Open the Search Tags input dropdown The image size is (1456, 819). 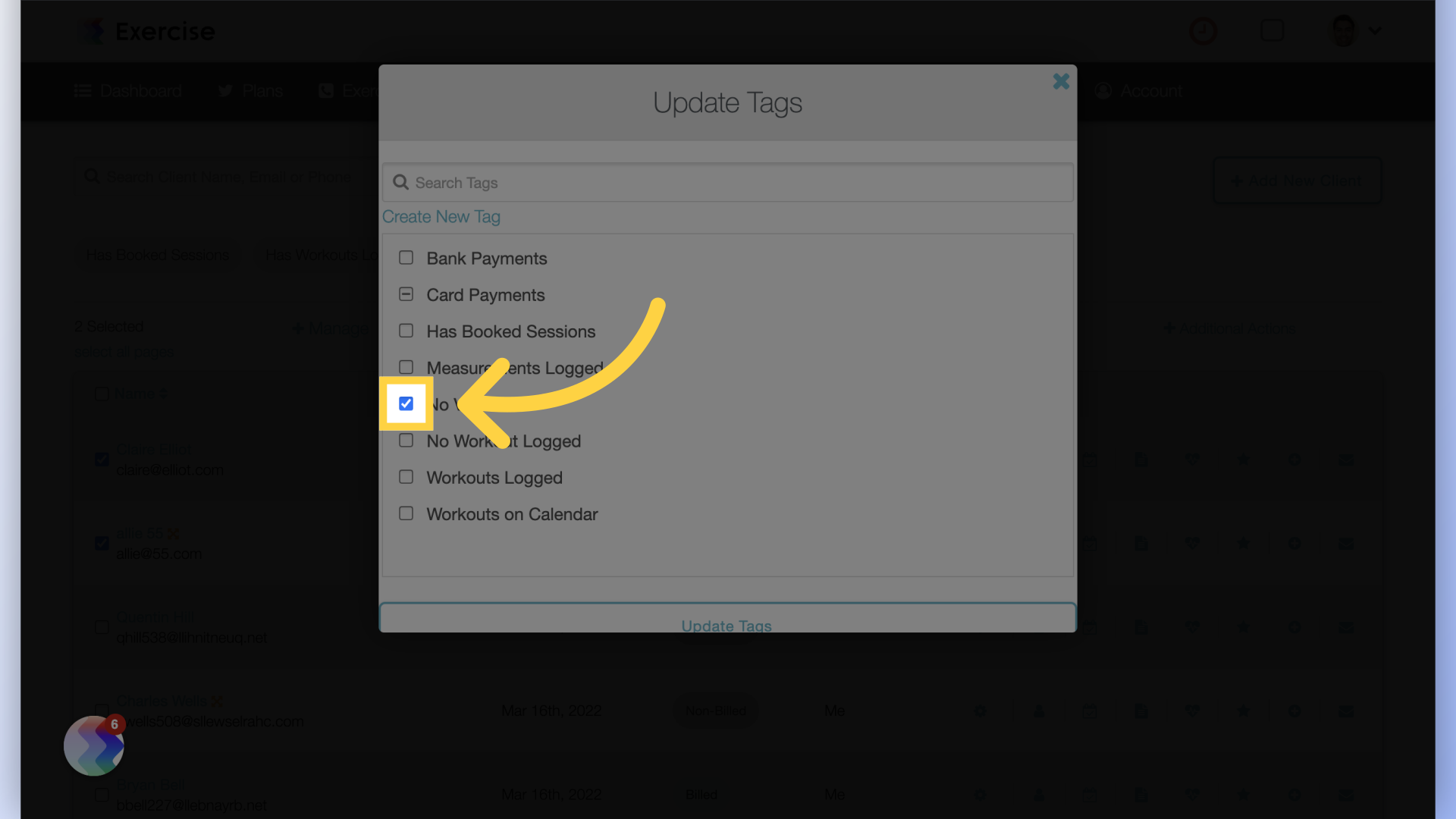tap(728, 181)
